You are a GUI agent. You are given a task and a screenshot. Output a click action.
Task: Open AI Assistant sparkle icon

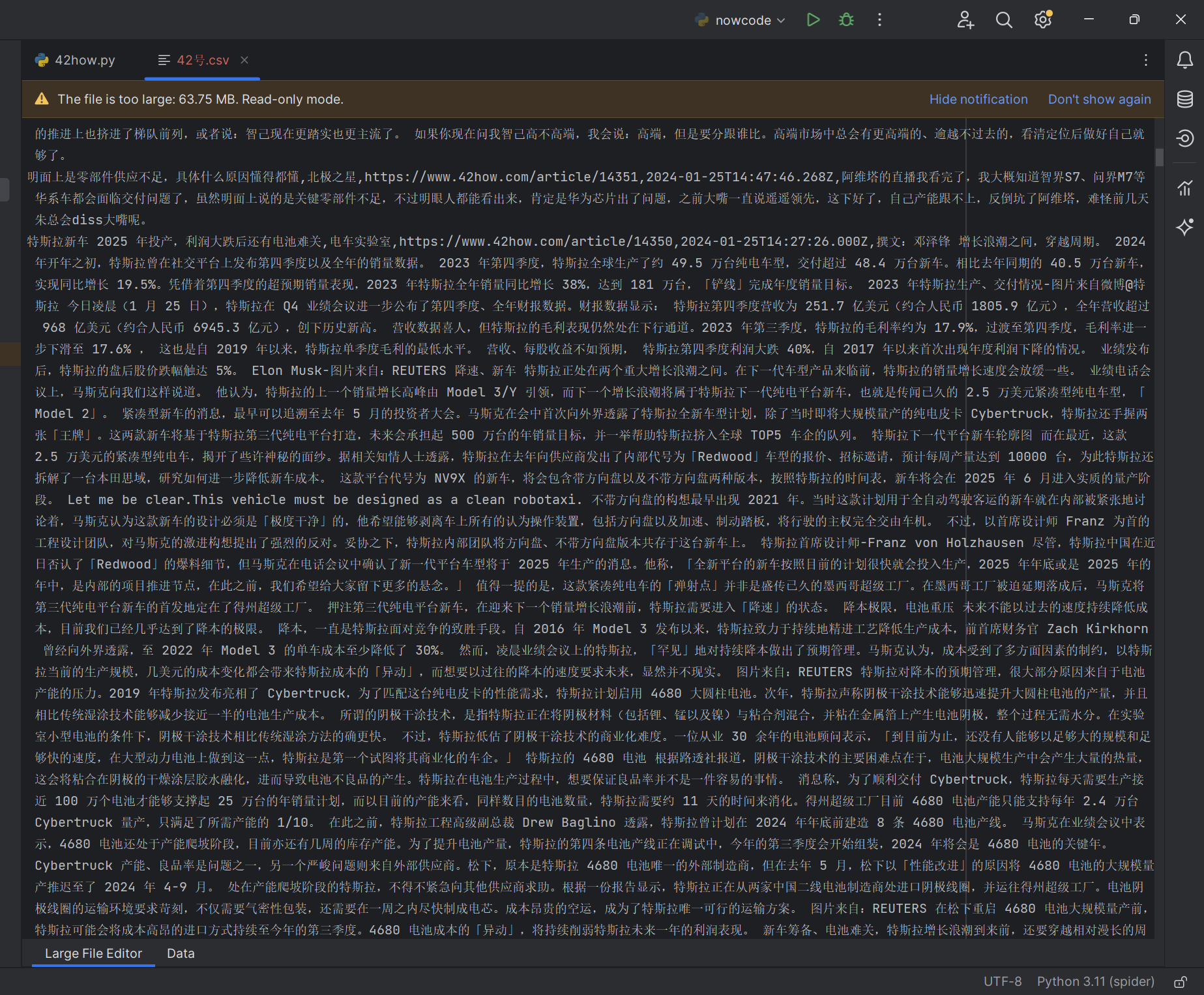[x=1184, y=227]
